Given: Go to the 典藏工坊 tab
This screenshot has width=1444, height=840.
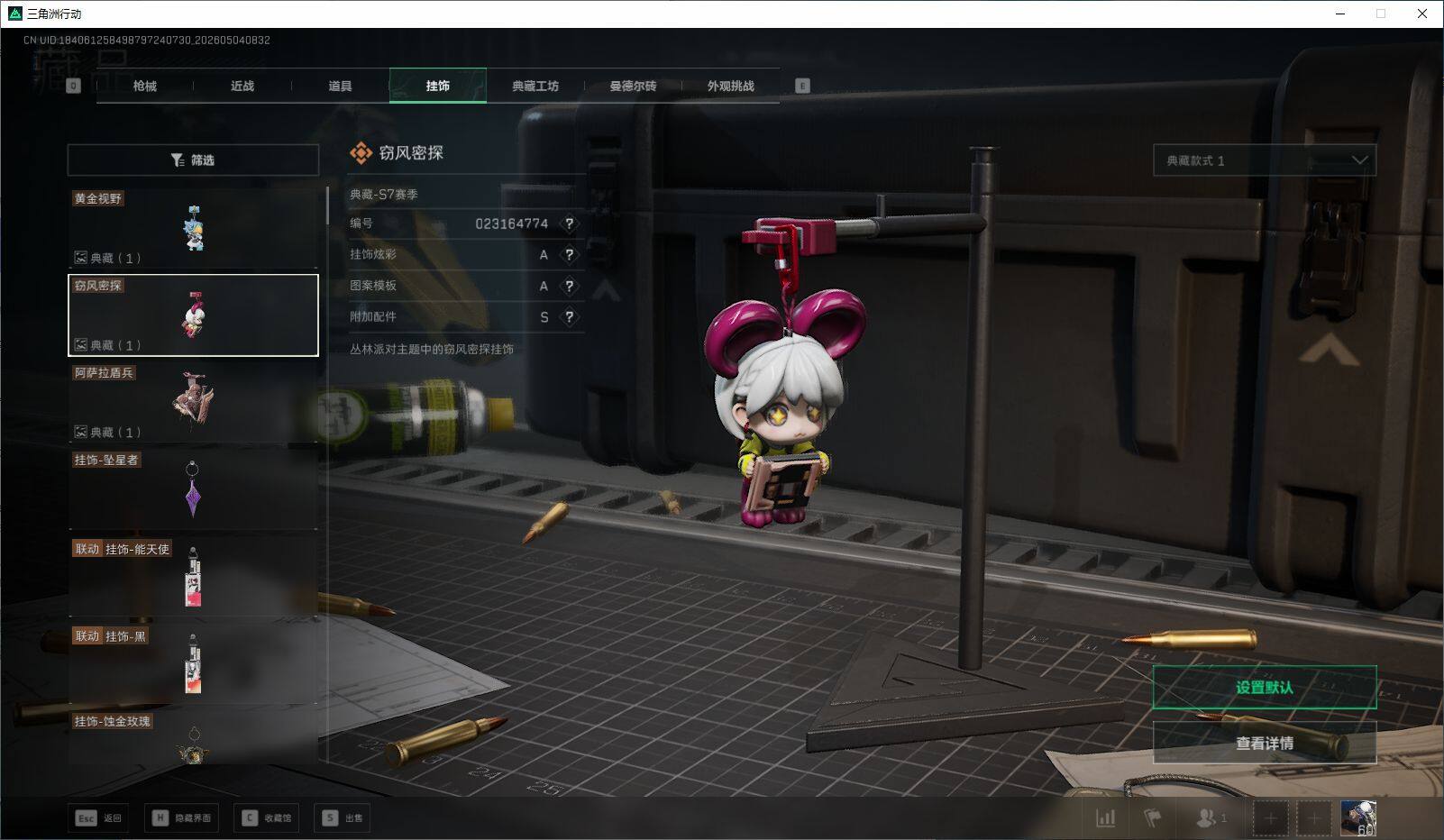Looking at the screenshot, I should pos(535,86).
